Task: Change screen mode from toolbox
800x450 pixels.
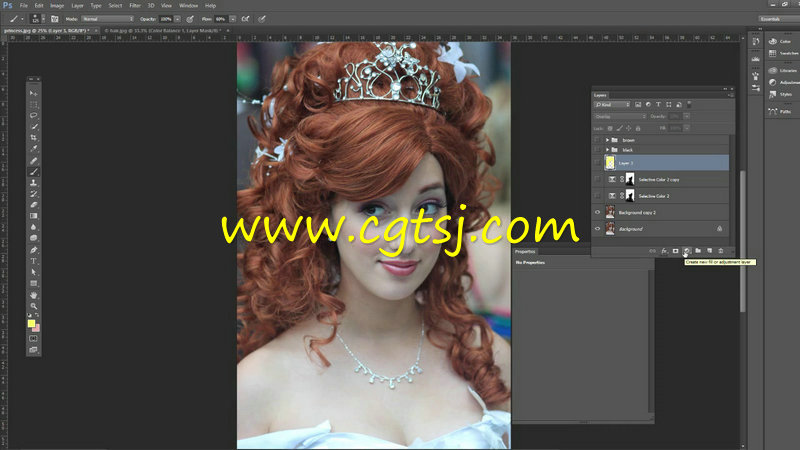Action: click(x=33, y=350)
